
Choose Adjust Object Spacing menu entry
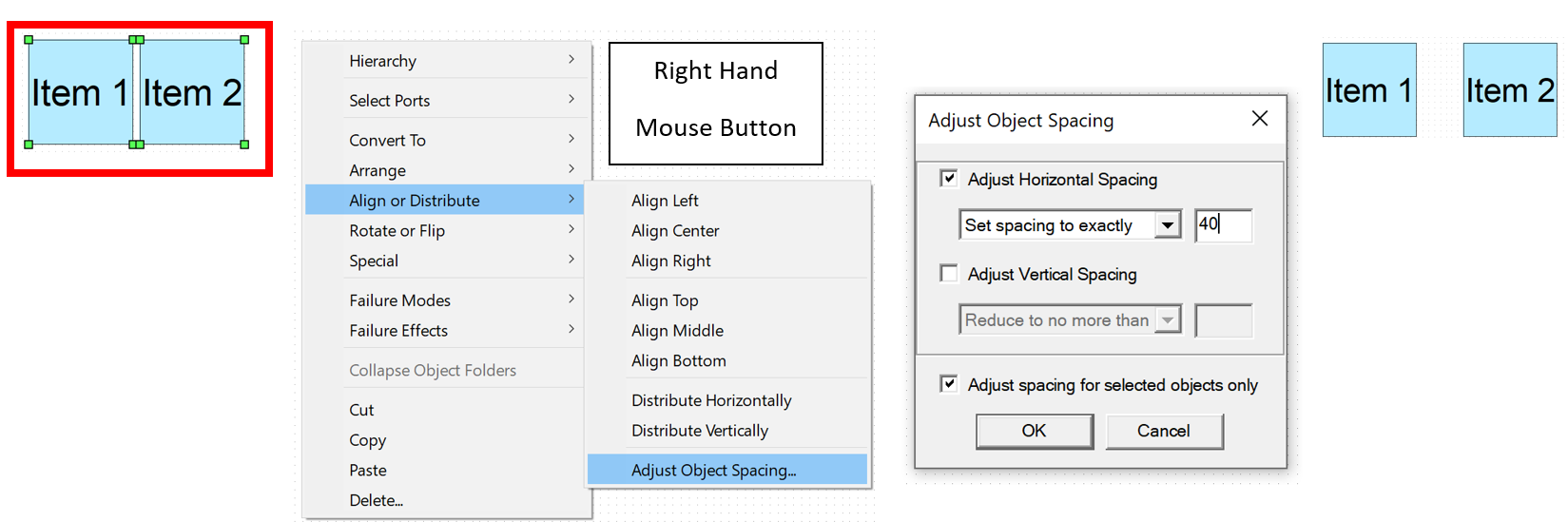pos(713,471)
